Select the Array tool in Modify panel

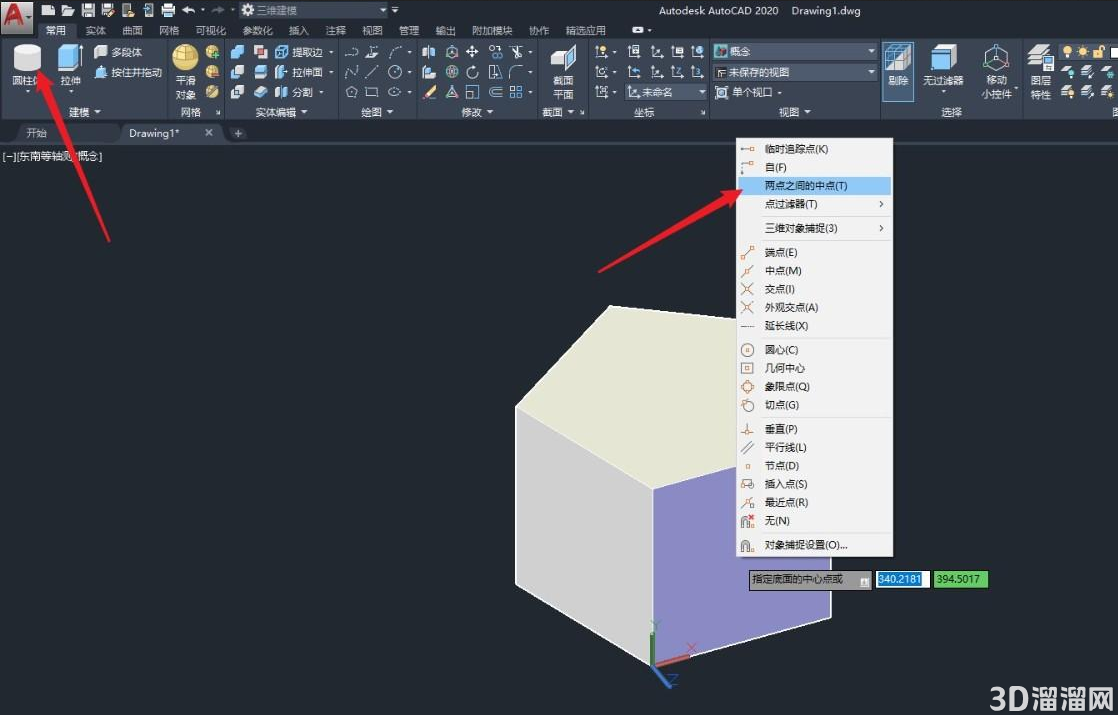(x=516, y=92)
